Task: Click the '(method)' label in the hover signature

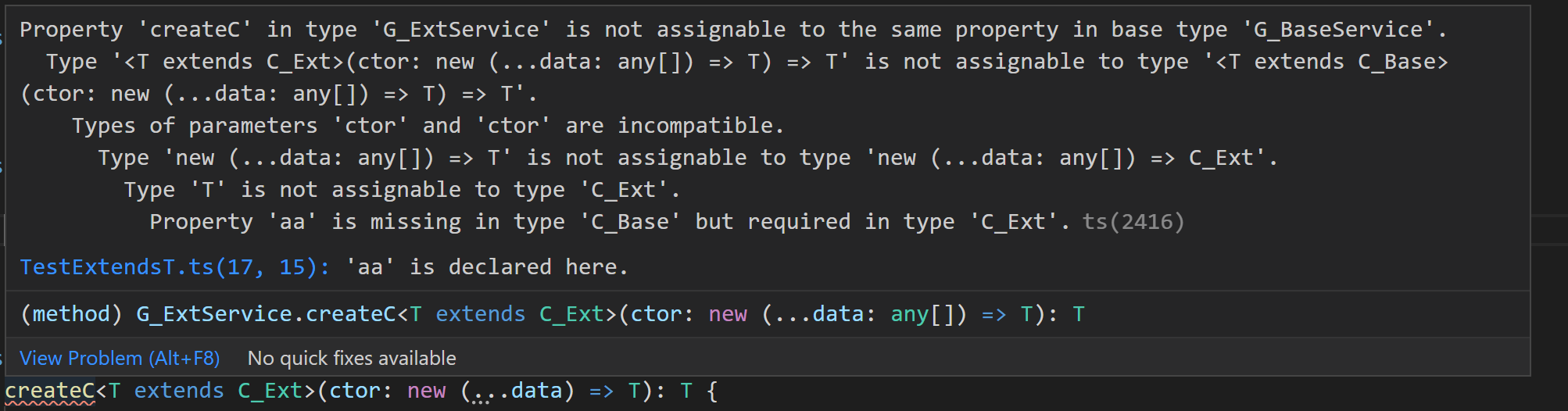Action: pyautogui.click(x=71, y=314)
